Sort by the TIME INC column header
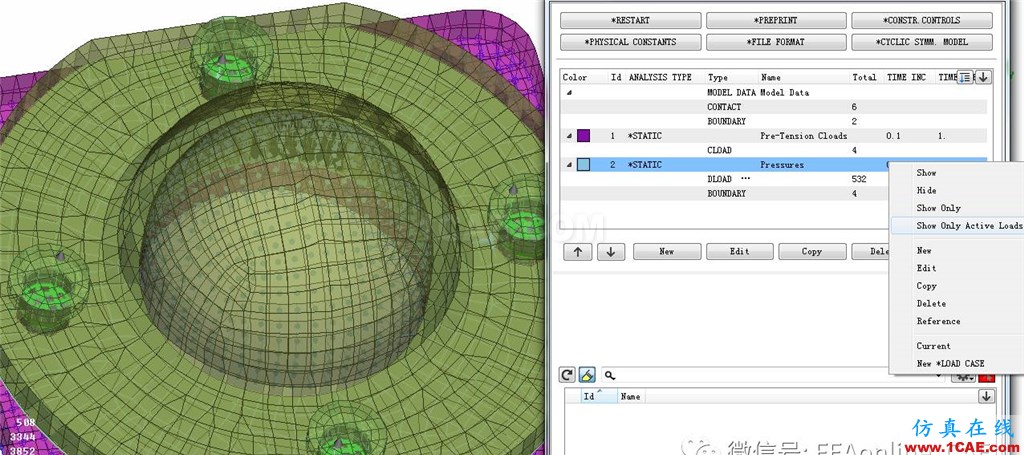The width and height of the screenshot is (1024, 455). 906,77
